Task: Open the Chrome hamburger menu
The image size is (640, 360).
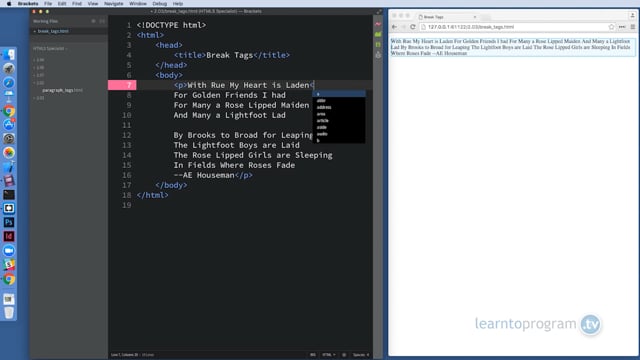Action: tap(633, 27)
